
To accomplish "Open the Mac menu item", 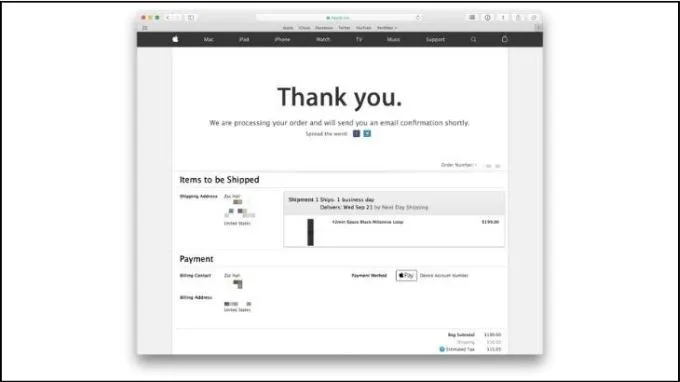I will coord(209,39).
